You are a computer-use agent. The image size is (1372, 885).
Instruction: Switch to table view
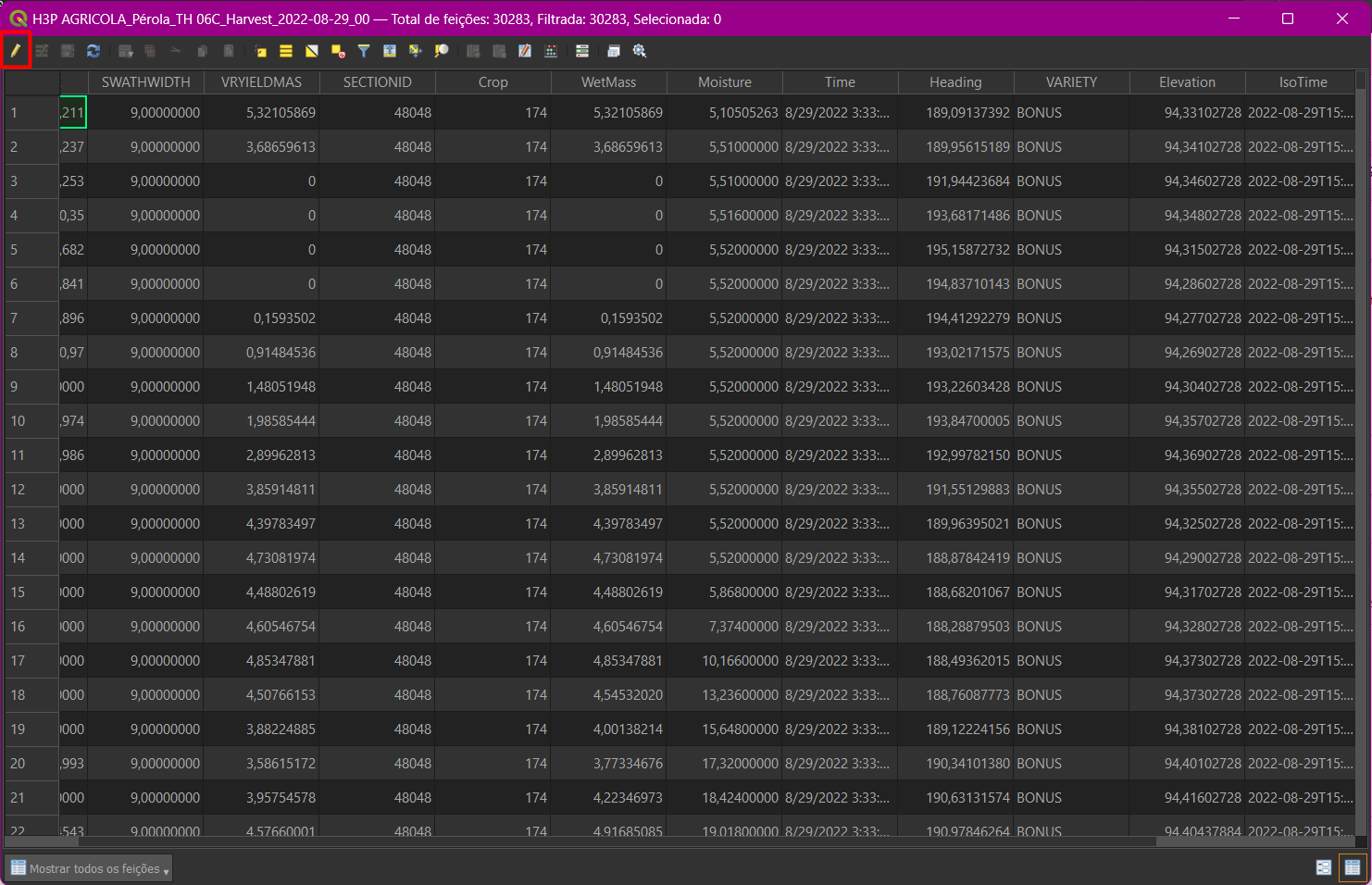tap(1353, 867)
